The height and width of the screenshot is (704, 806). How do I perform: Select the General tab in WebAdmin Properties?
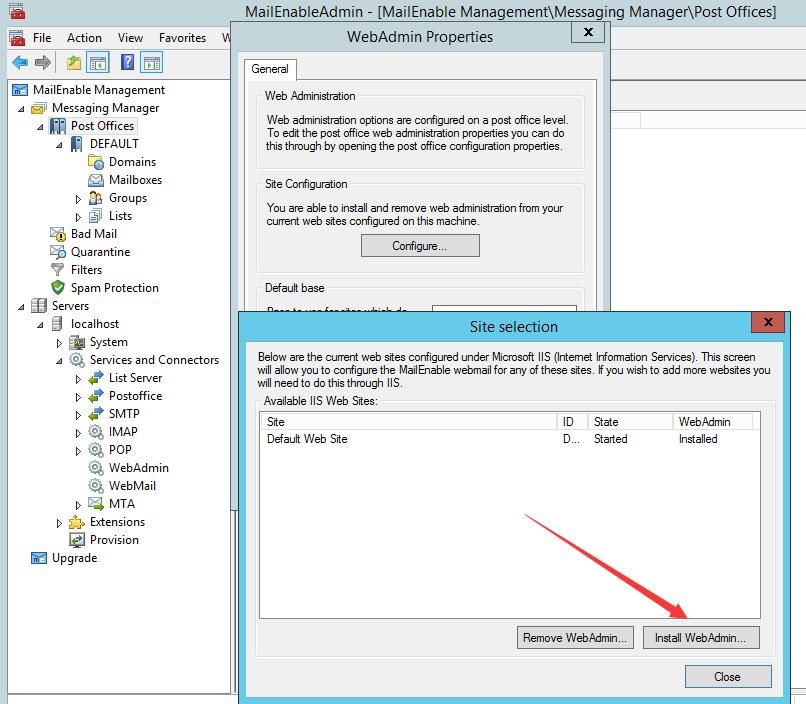coord(270,69)
